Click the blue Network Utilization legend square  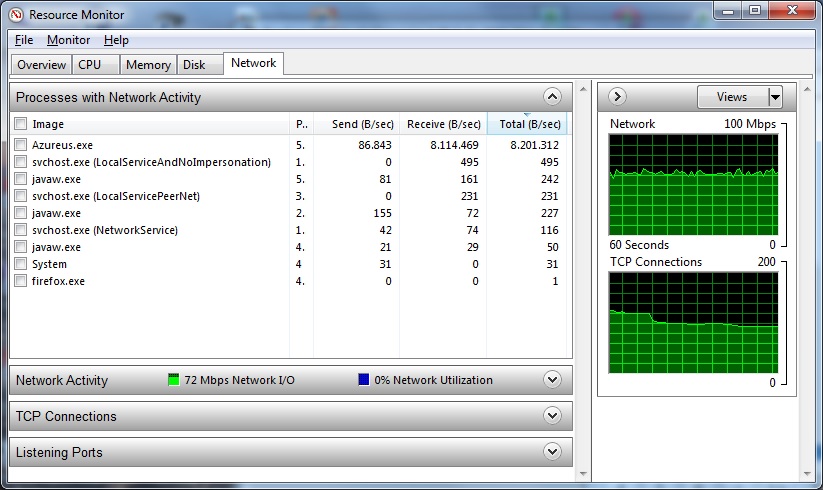363,380
